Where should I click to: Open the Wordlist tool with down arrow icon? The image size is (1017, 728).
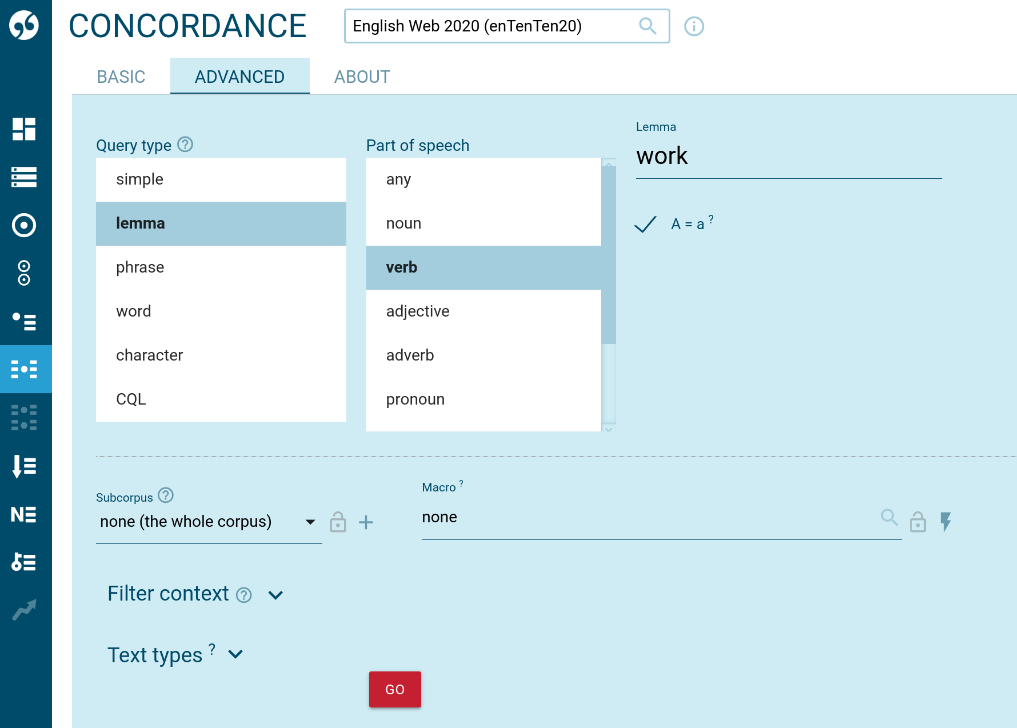[x=25, y=465]
